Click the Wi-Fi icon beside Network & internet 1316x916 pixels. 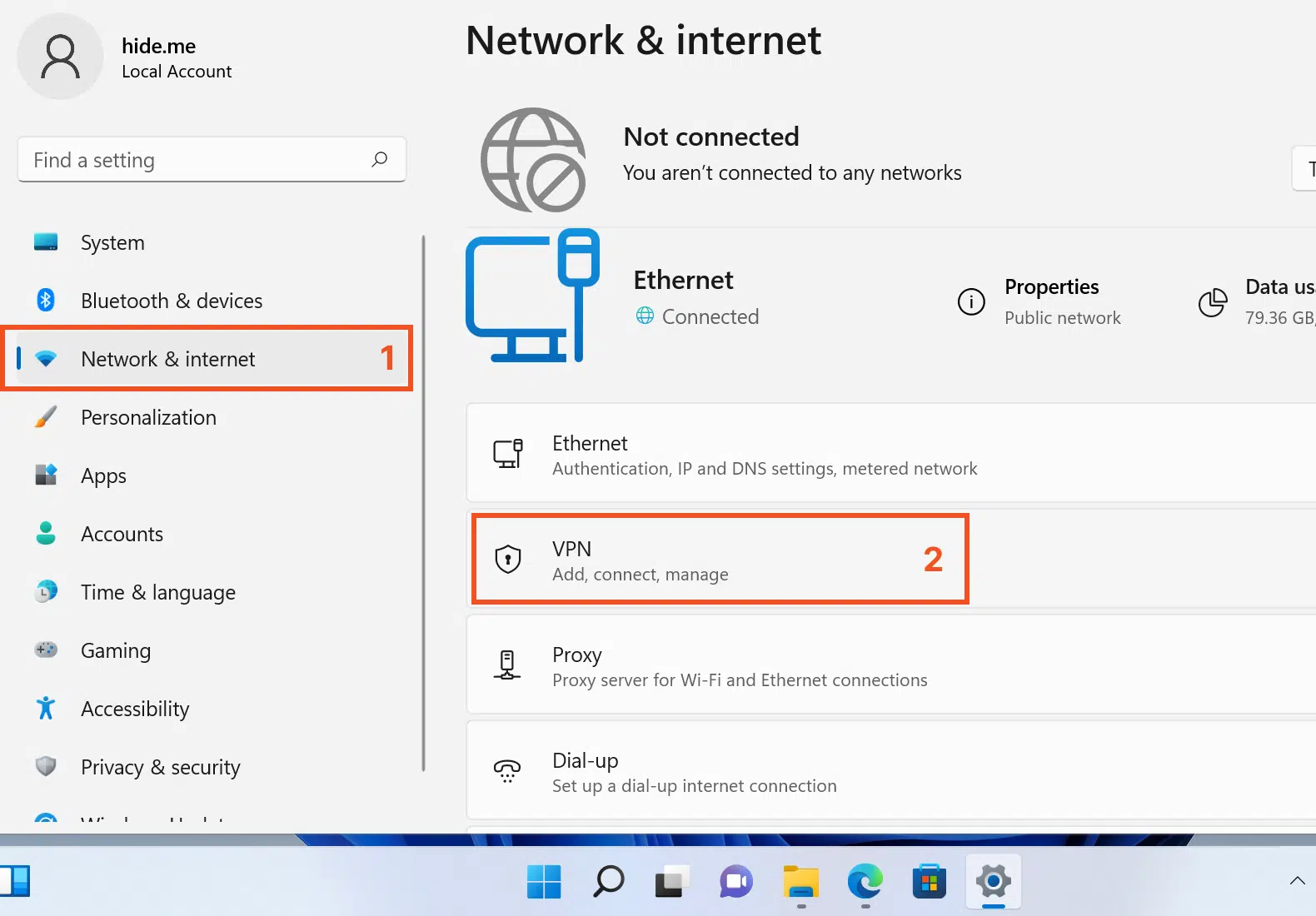pos(46,359)
